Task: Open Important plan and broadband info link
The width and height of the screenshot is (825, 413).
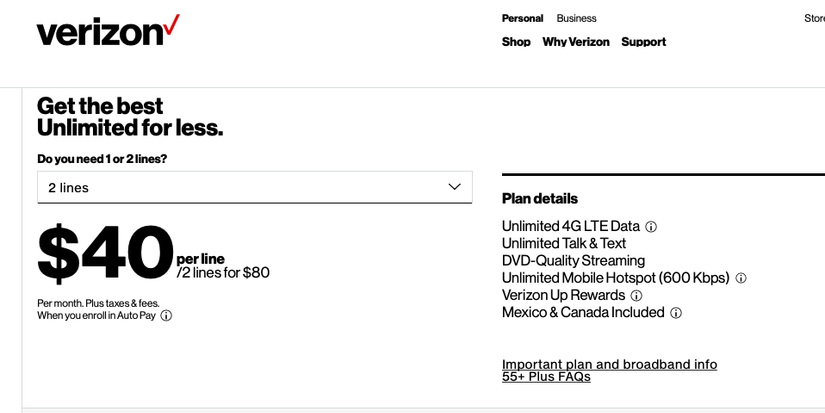Action: 609,364
